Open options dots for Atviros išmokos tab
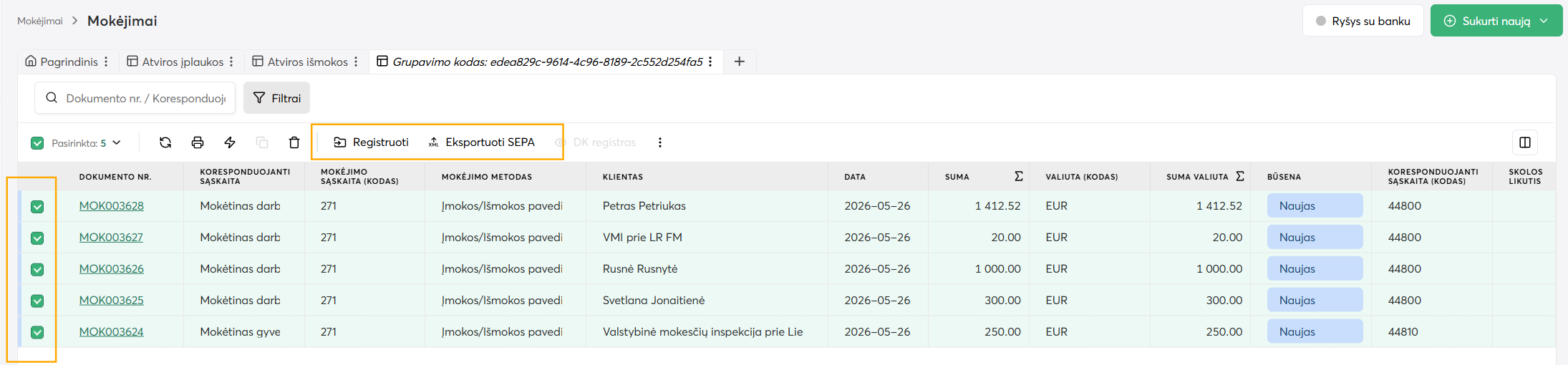The height and width of the screenshot is (365, 1568). pyautogui.click(x=356, y=62)
